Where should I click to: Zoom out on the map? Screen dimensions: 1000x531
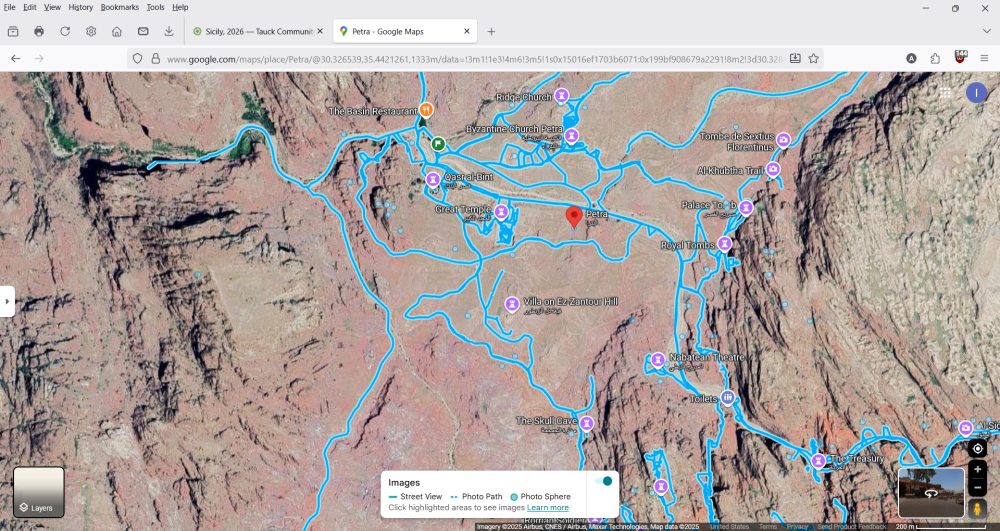pos(978,488)
